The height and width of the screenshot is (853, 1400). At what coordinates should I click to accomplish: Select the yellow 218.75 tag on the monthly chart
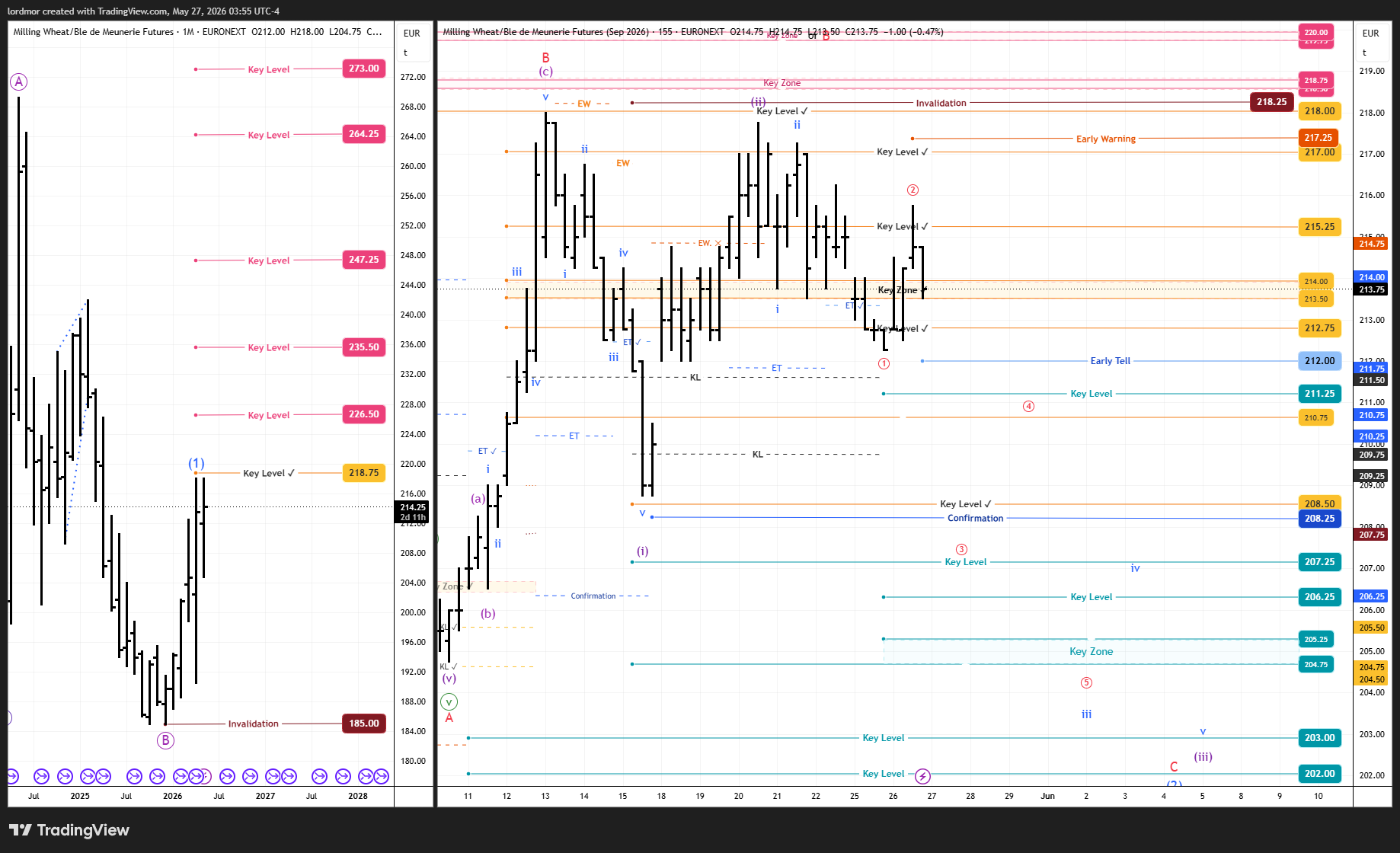click(364, 473)
